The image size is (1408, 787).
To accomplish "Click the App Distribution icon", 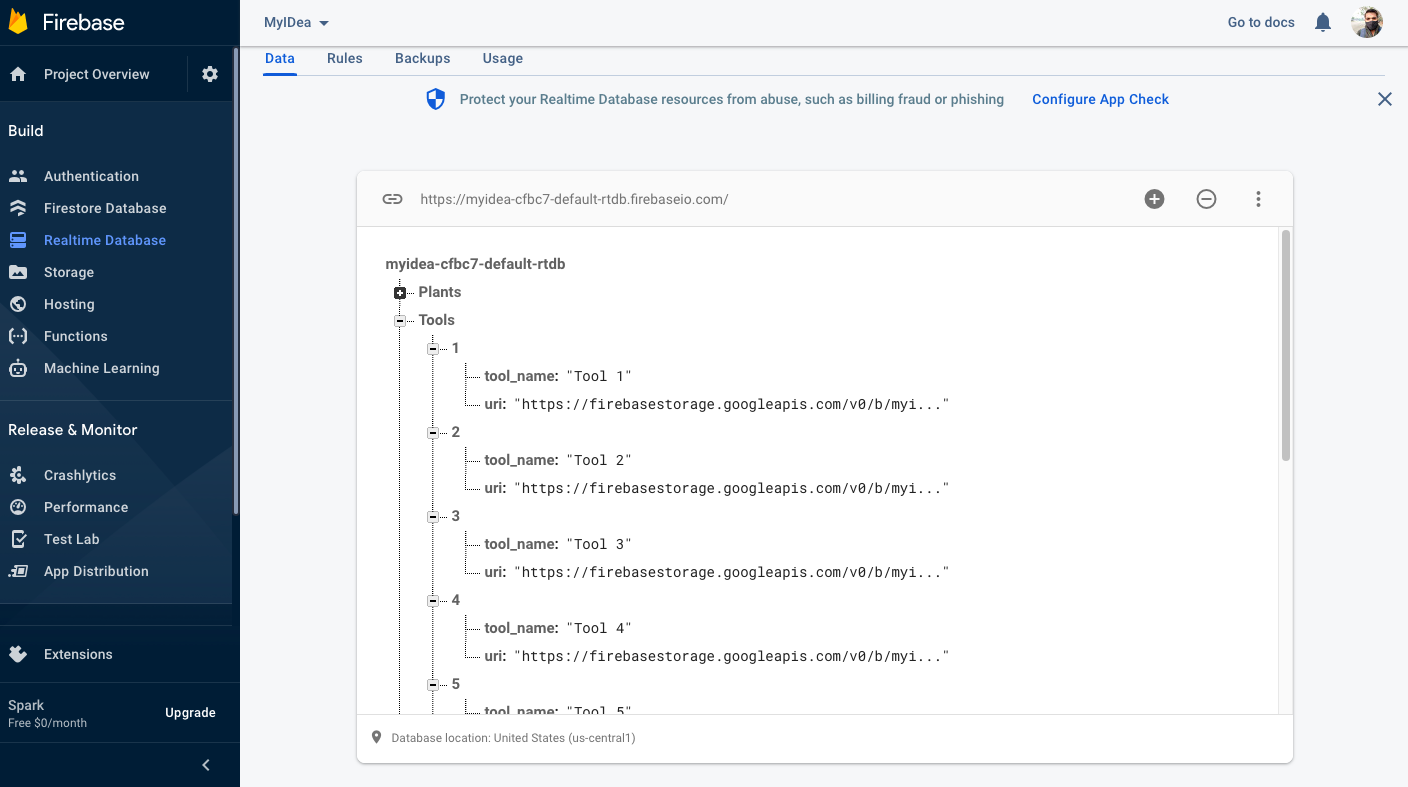I will tap(18, 571).
